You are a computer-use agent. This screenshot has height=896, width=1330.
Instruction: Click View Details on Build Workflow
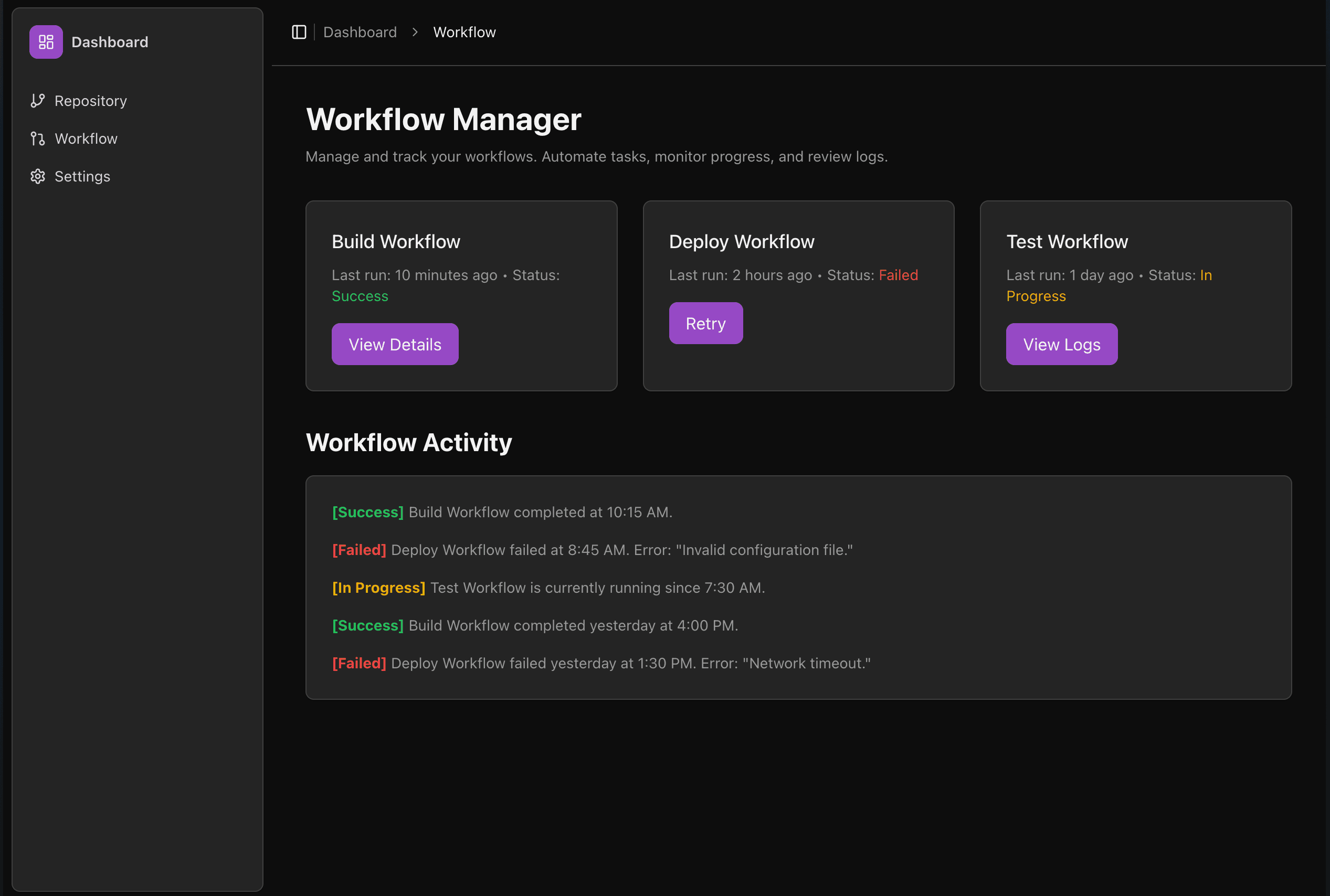(395, 344)
